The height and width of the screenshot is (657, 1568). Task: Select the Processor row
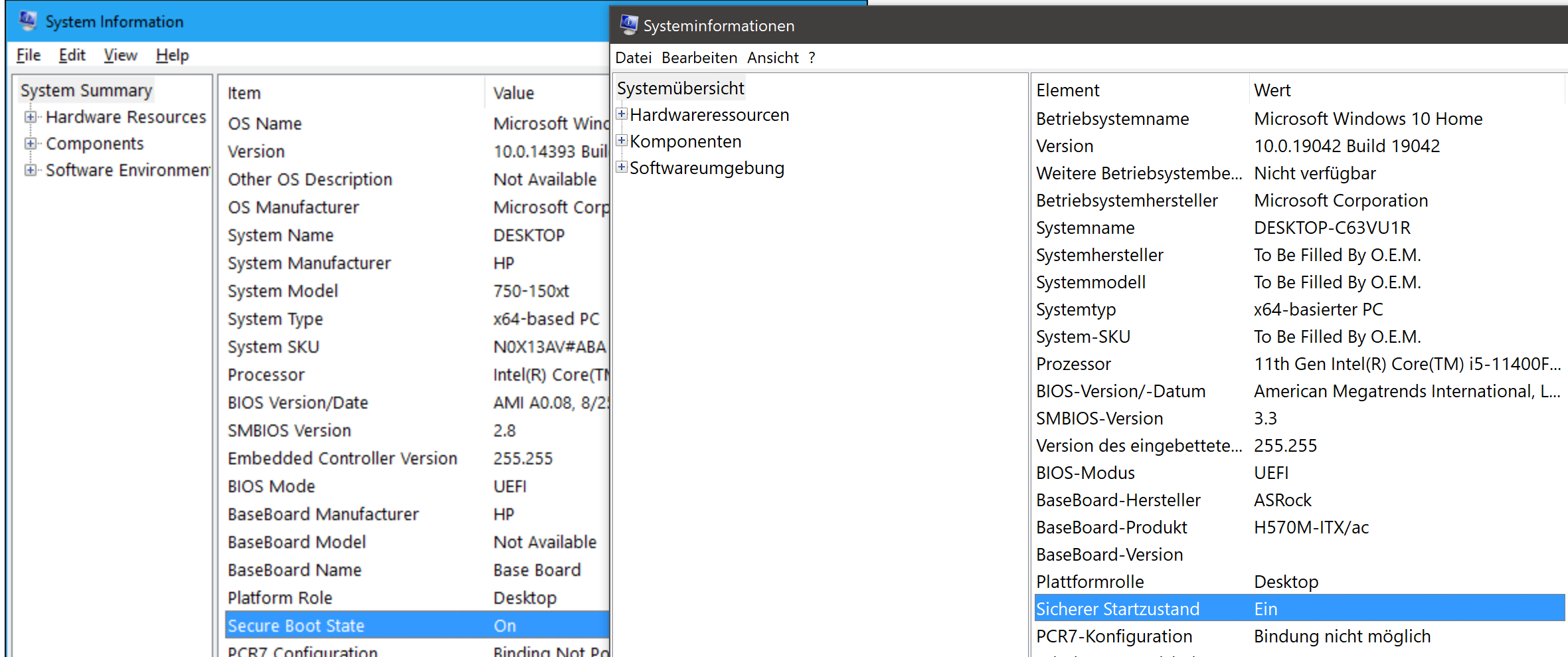tap(417, 375)
